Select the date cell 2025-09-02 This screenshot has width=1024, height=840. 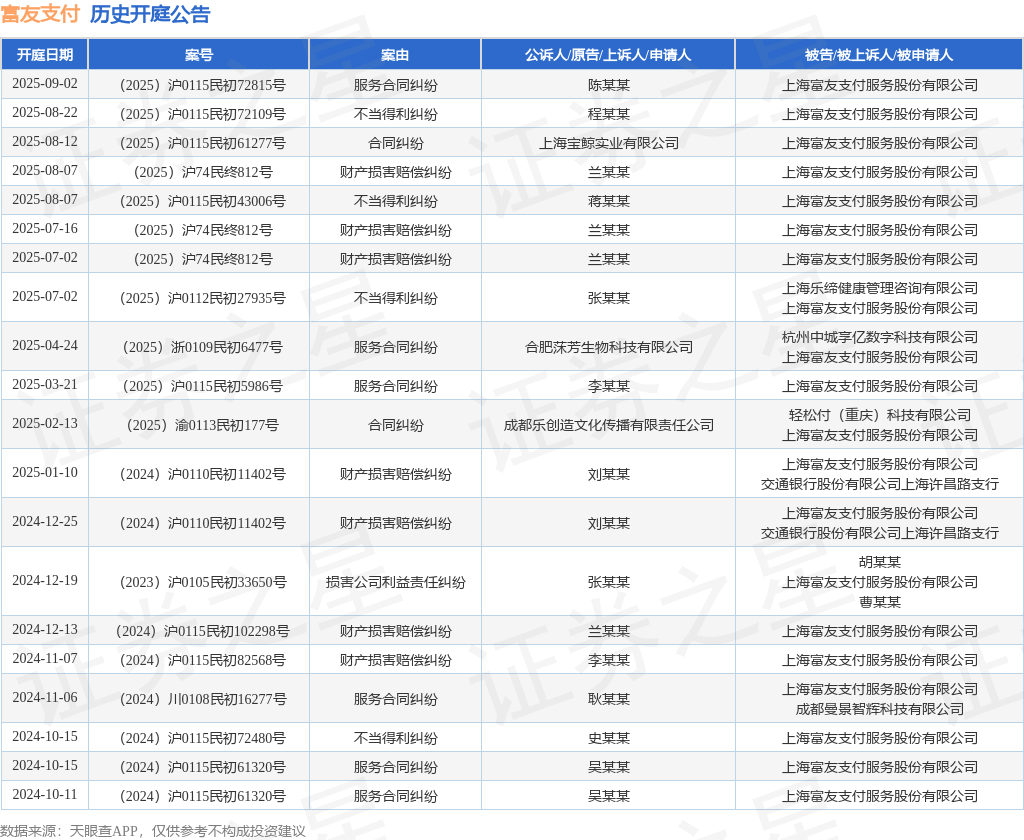(44, 84)
